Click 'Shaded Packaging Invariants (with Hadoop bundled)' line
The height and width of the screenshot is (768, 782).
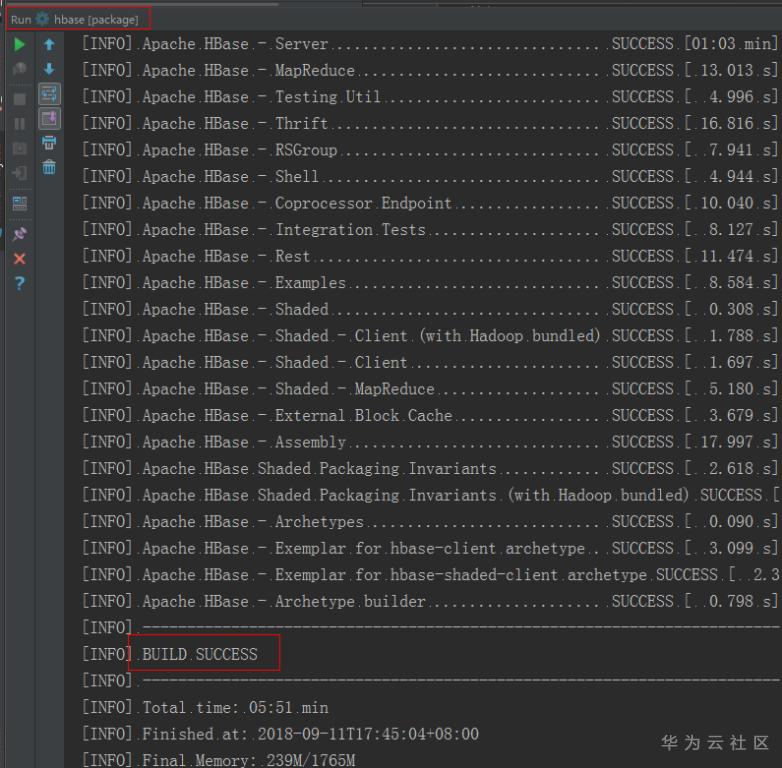click(432, 495)
